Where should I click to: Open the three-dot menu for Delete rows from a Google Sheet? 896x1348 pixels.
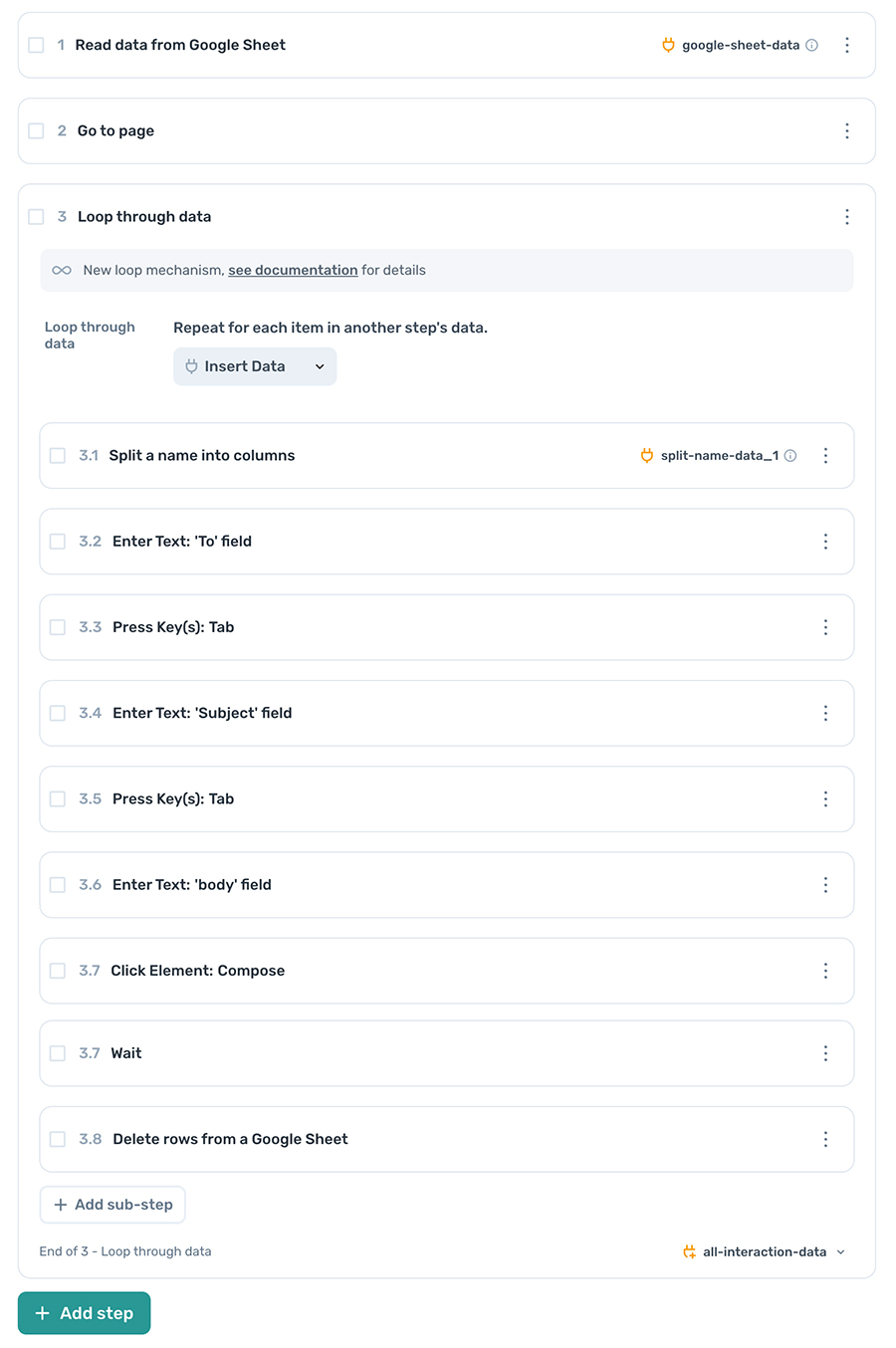point(825,1139)
